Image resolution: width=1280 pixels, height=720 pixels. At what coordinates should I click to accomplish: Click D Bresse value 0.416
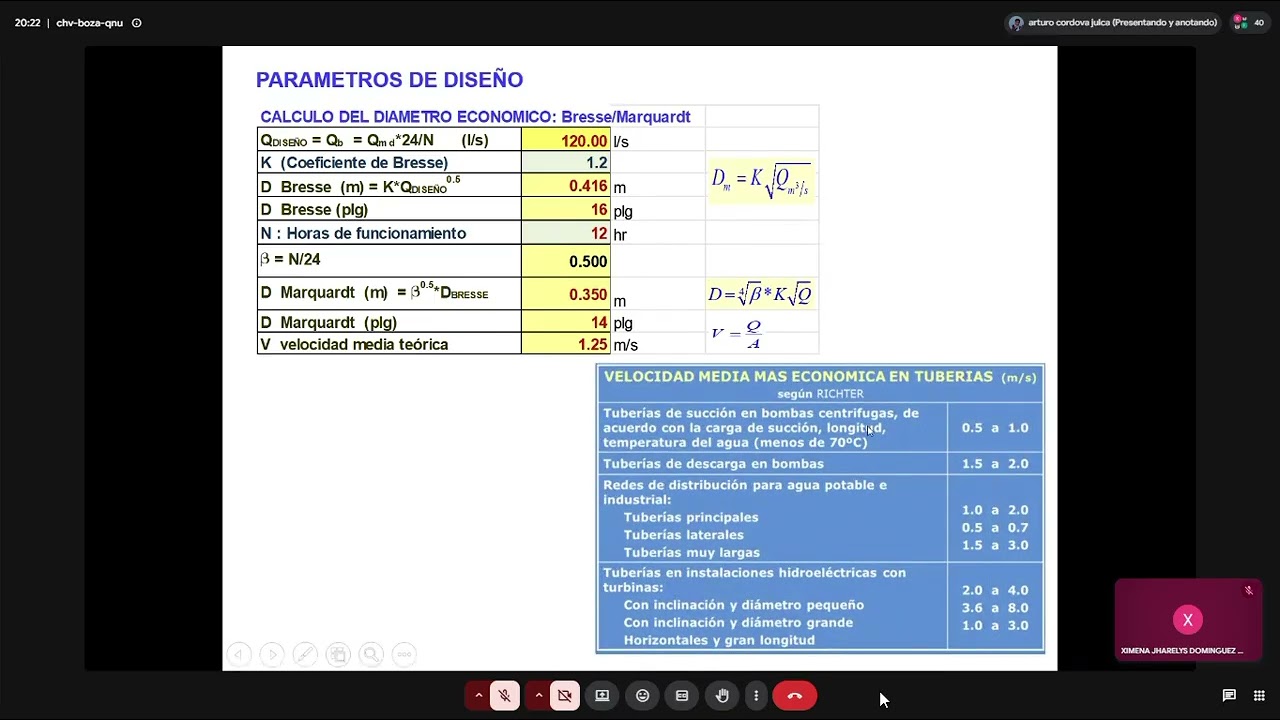coord(566,186)
